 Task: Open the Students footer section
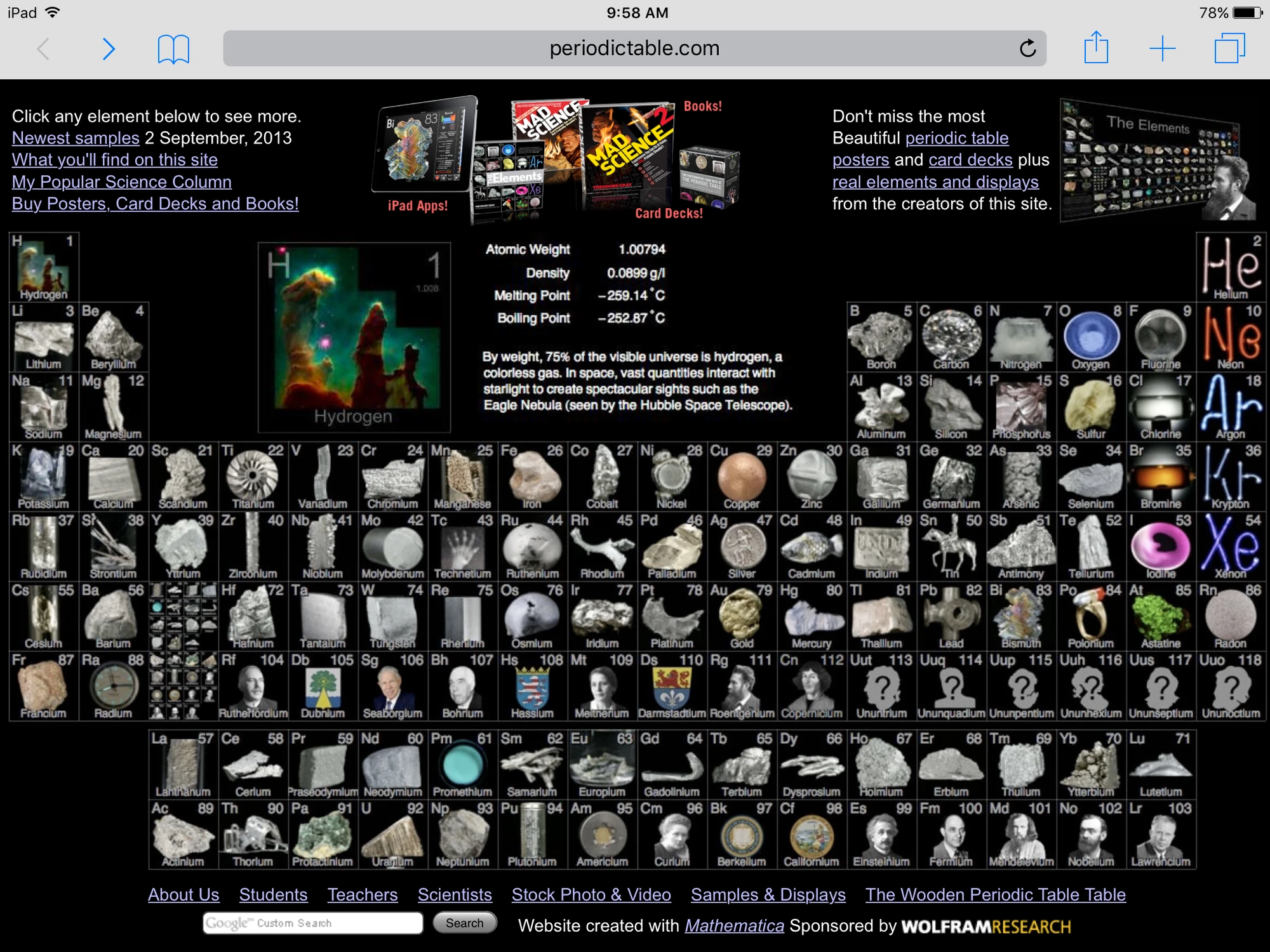click(274, 894)
